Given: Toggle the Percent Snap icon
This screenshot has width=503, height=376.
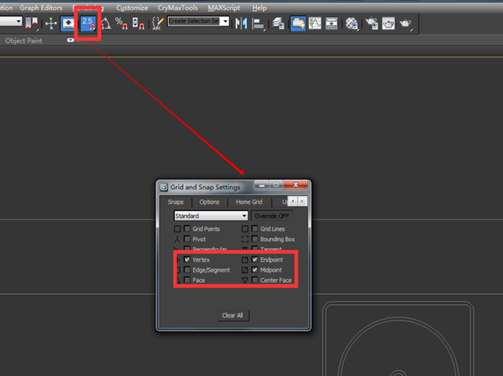Looking at the screenshot, I should (x=122, y=23).
